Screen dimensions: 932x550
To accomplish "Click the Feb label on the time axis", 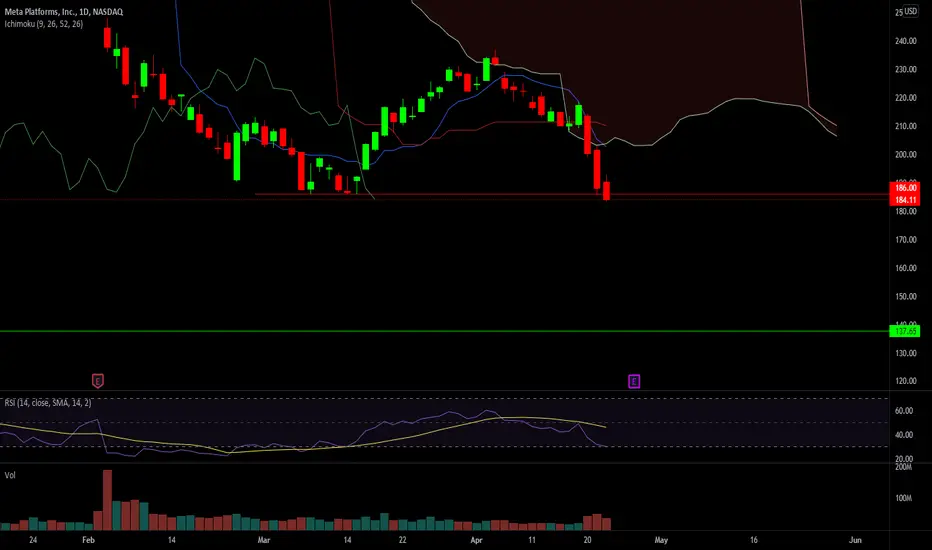I will (x=88, y=540).
